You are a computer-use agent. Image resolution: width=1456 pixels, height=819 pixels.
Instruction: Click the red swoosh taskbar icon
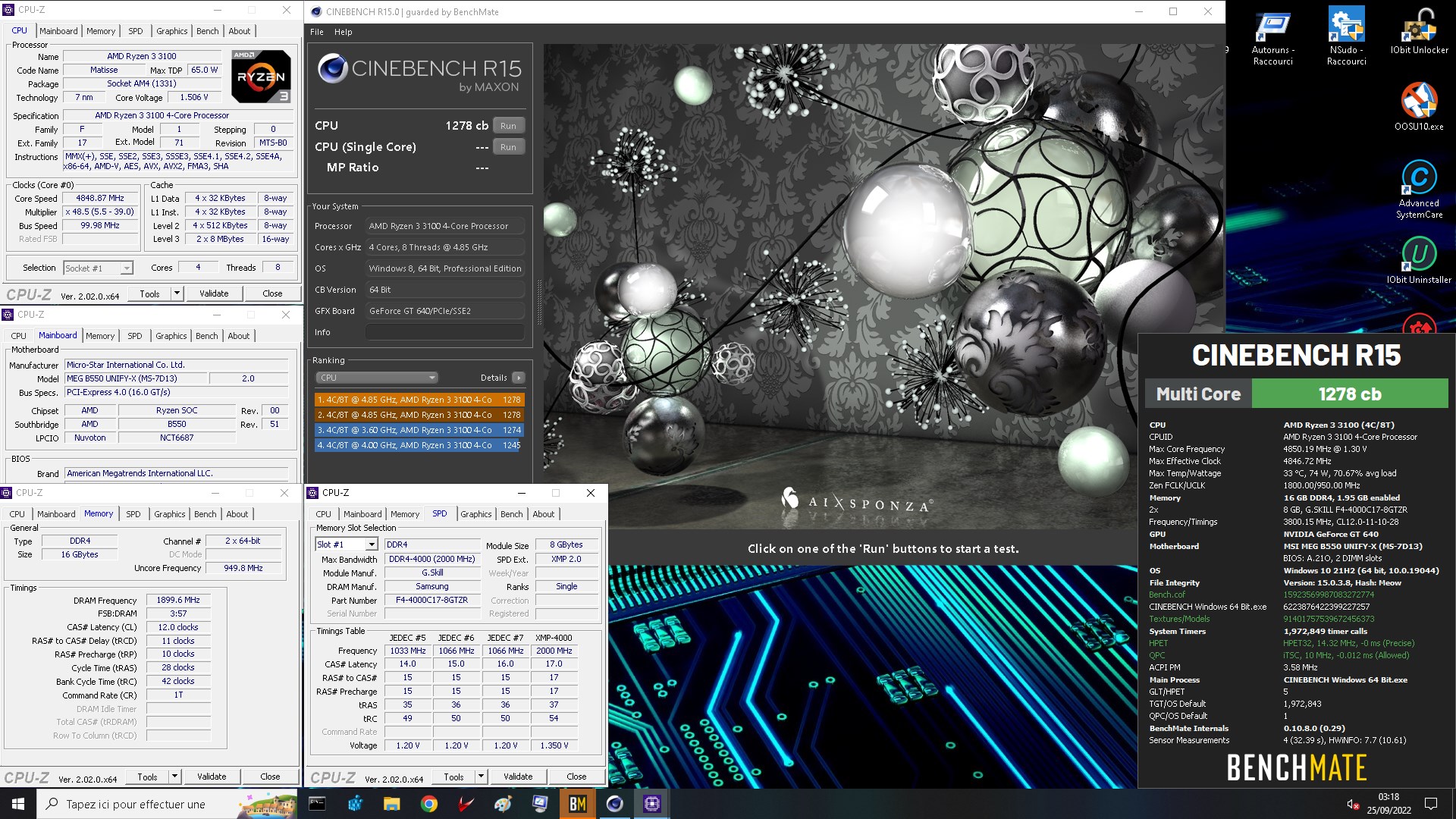(466, 804)
